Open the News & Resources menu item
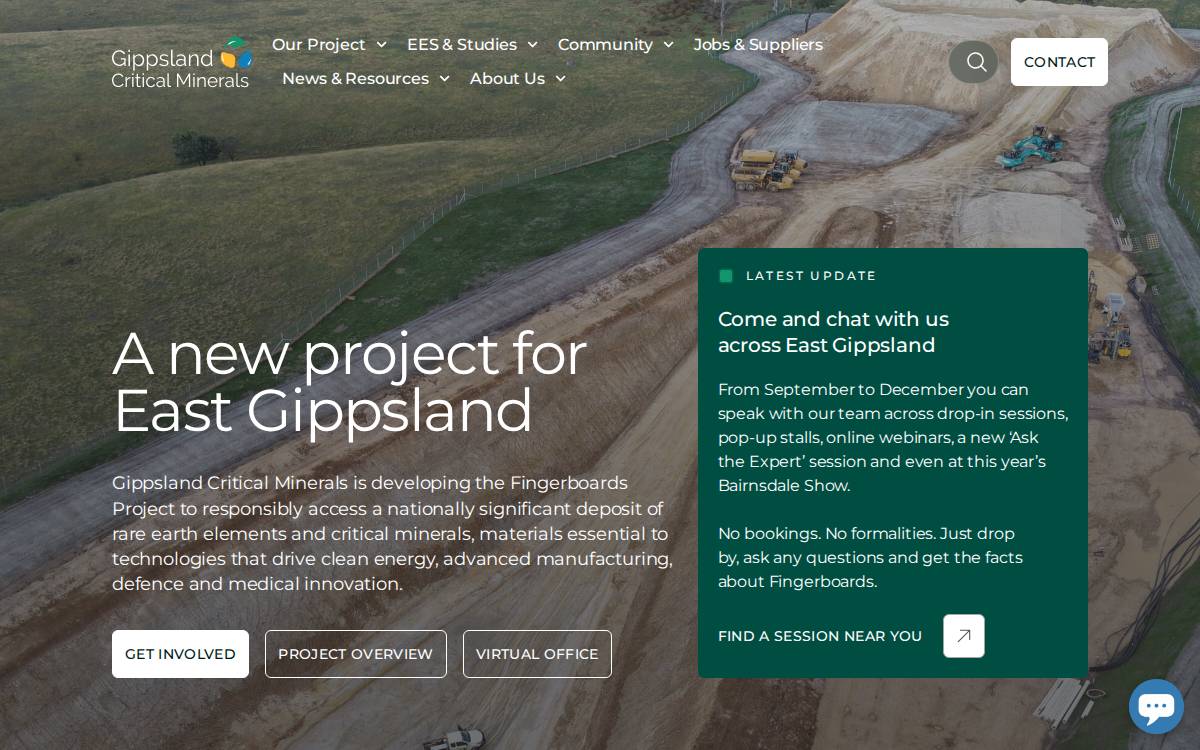This screenshot has height=750, width=1200. point(355,79)
